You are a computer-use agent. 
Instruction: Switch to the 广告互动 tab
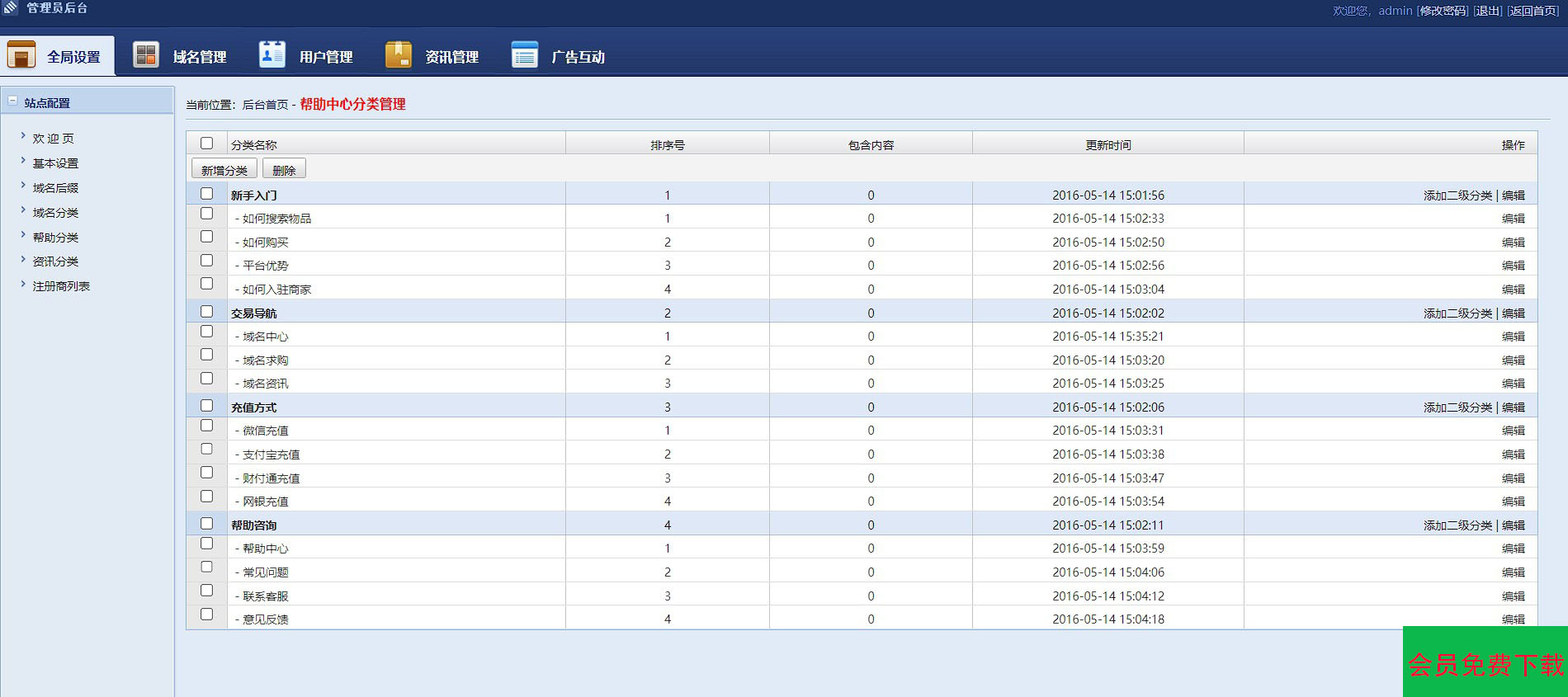tap(578, 57)
